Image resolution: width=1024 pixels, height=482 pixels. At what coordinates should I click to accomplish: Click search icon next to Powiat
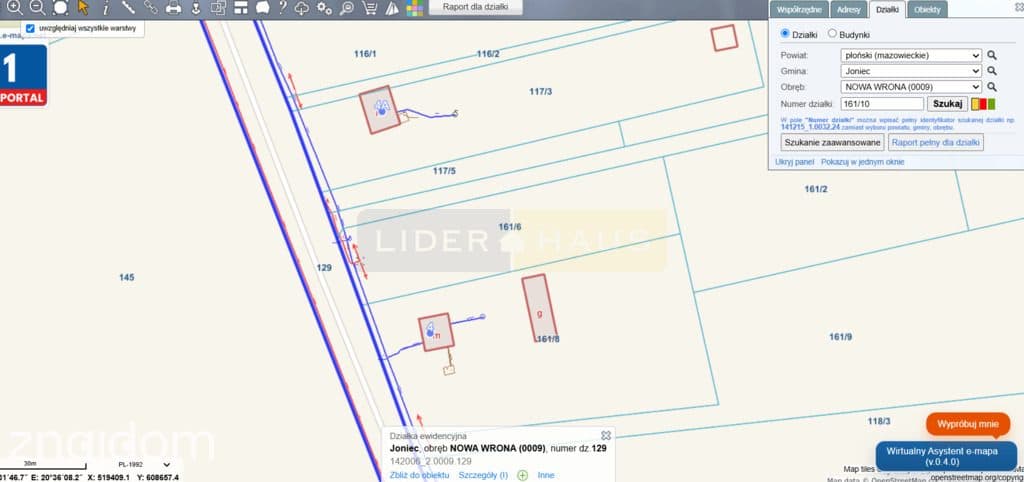click(x=991, y=56)
